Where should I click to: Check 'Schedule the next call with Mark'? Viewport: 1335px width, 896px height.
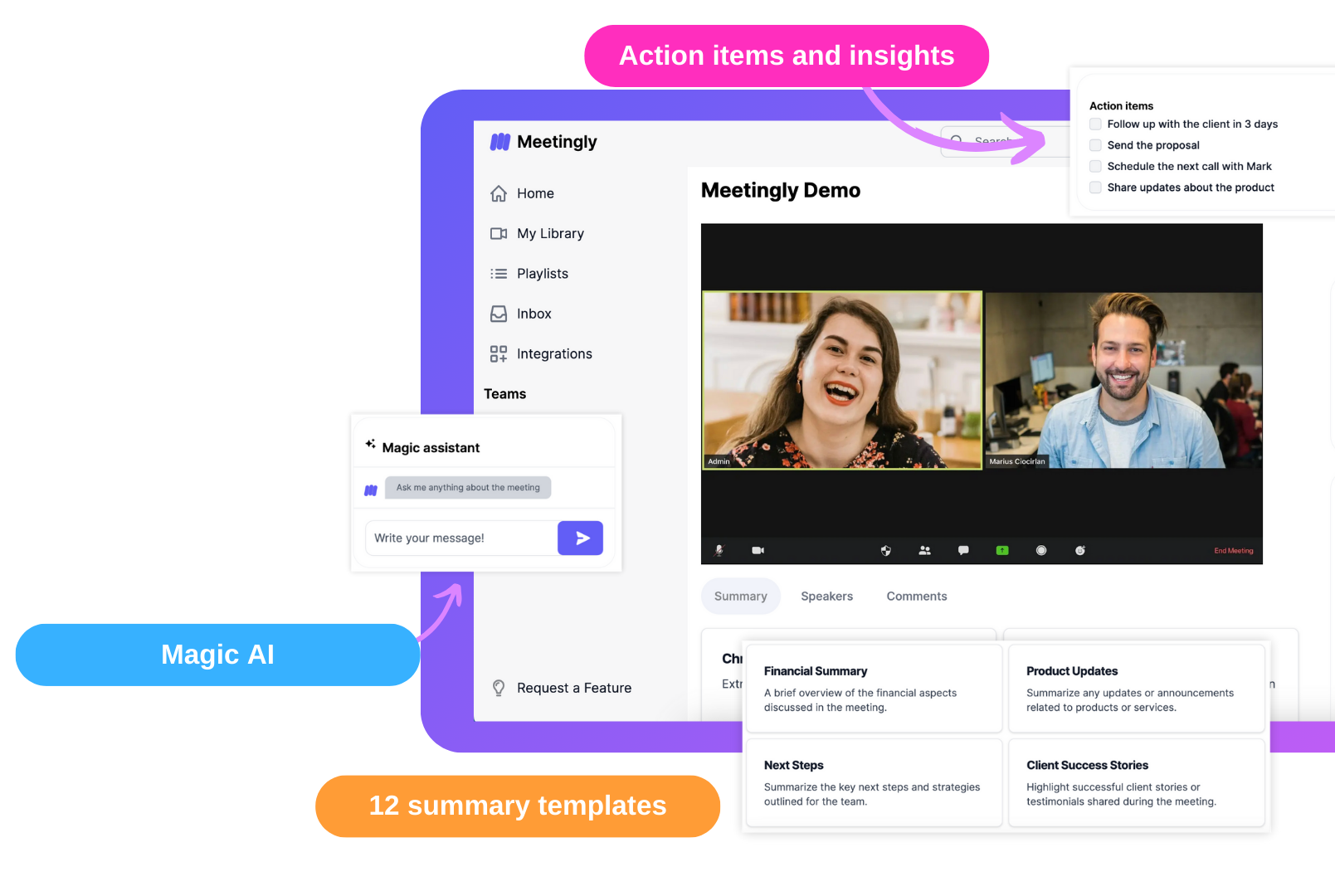tap(1095, 167)
